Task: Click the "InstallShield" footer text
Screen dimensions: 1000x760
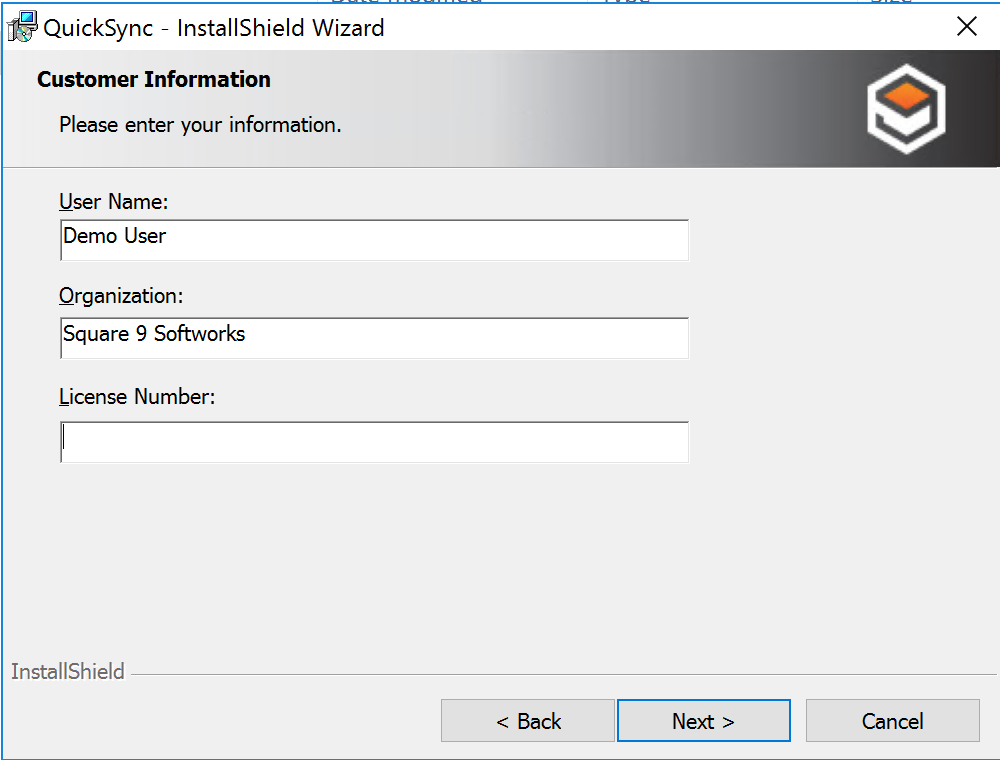Action: pyautogui.click(x=68, y=671)
